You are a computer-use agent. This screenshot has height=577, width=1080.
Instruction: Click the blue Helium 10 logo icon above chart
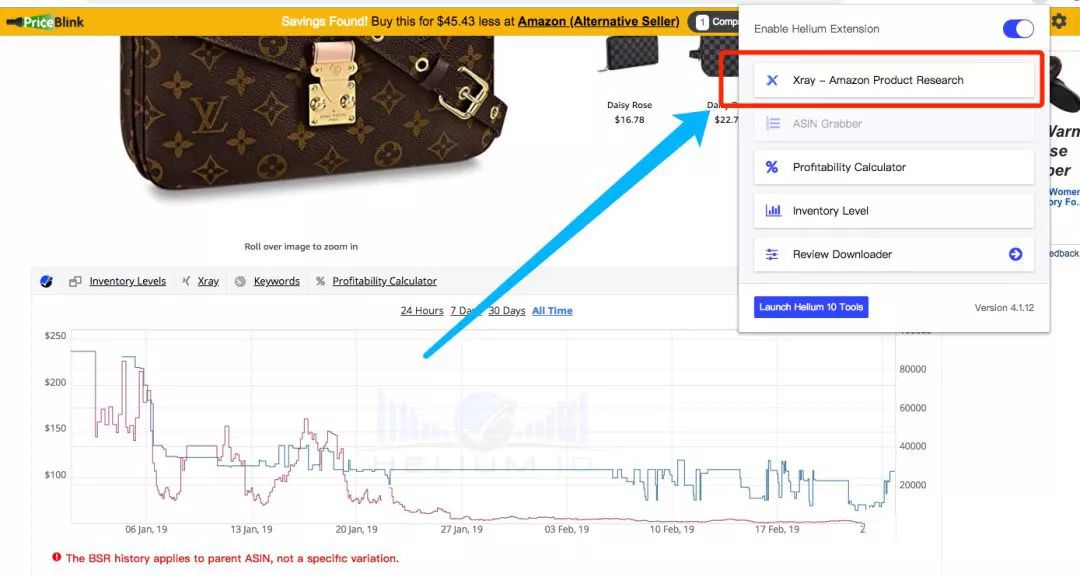click(46, 281)
